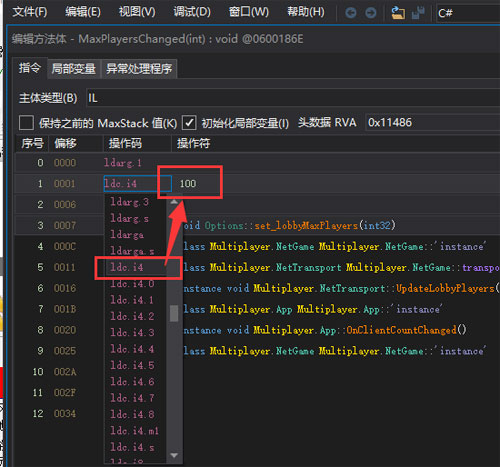Choose ldc.i4 from opcode list
The height and width of the screenshot is (467, 500).
(127, 267)
